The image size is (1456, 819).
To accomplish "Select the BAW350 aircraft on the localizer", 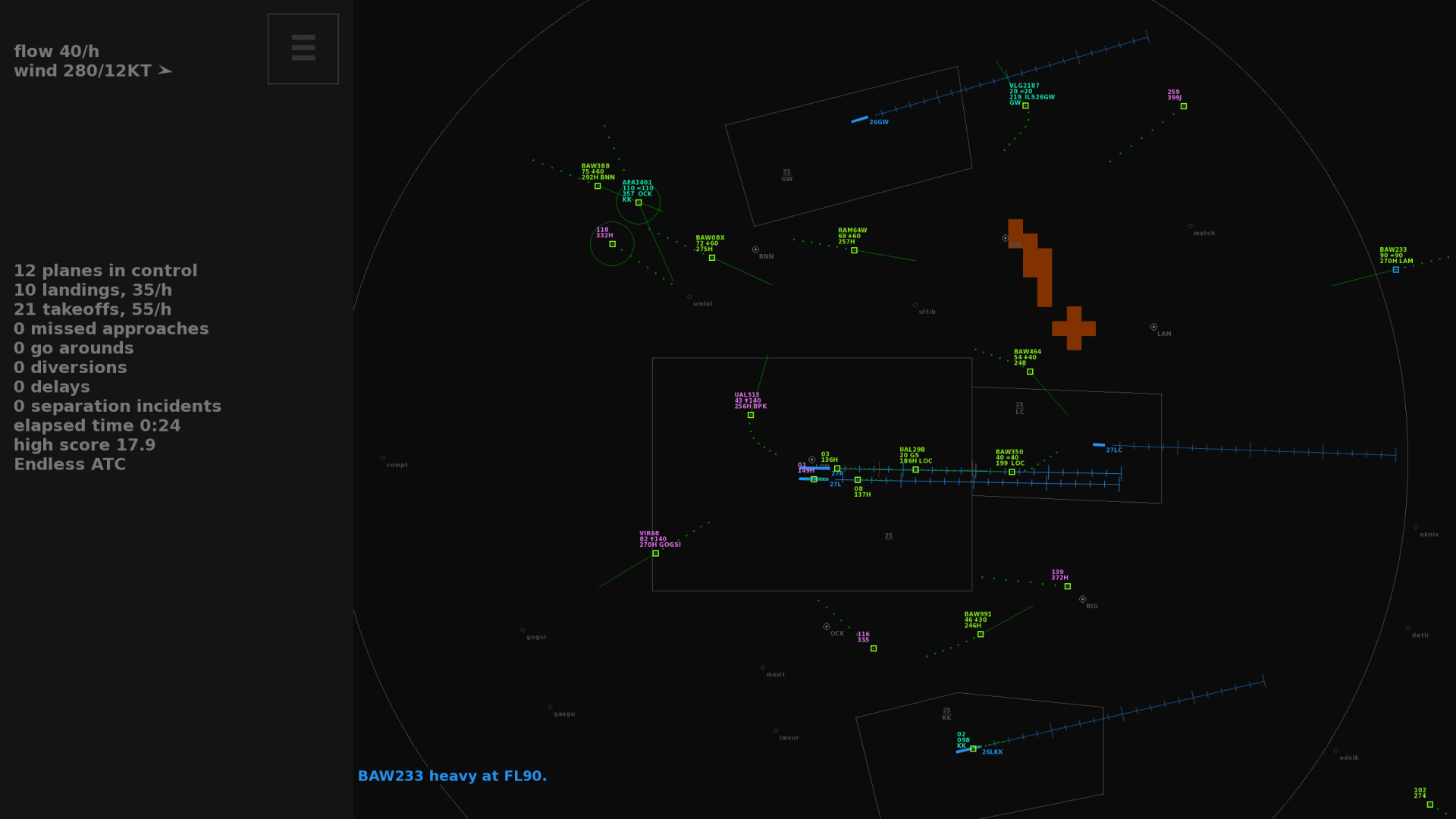I will pyautogui.click(x=1012, y=471).
